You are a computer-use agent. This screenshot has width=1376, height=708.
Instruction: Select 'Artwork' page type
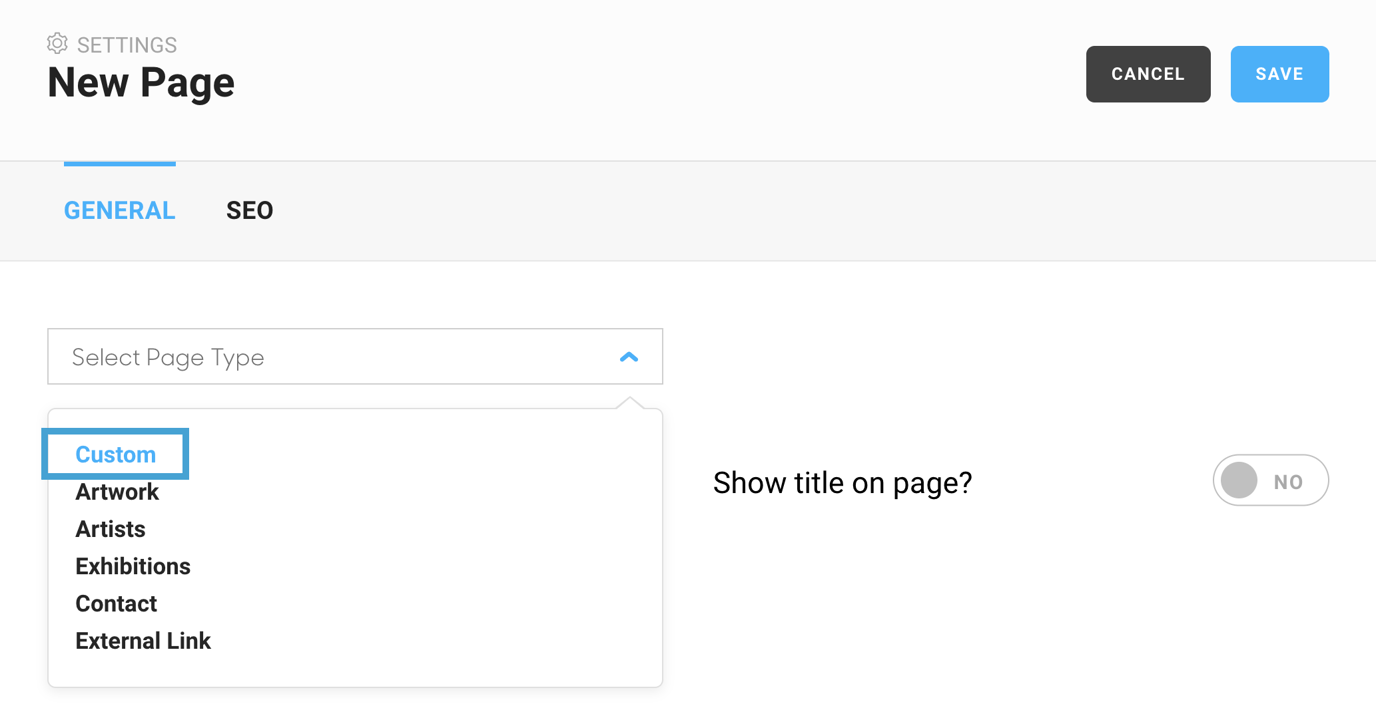click(117, 491)
